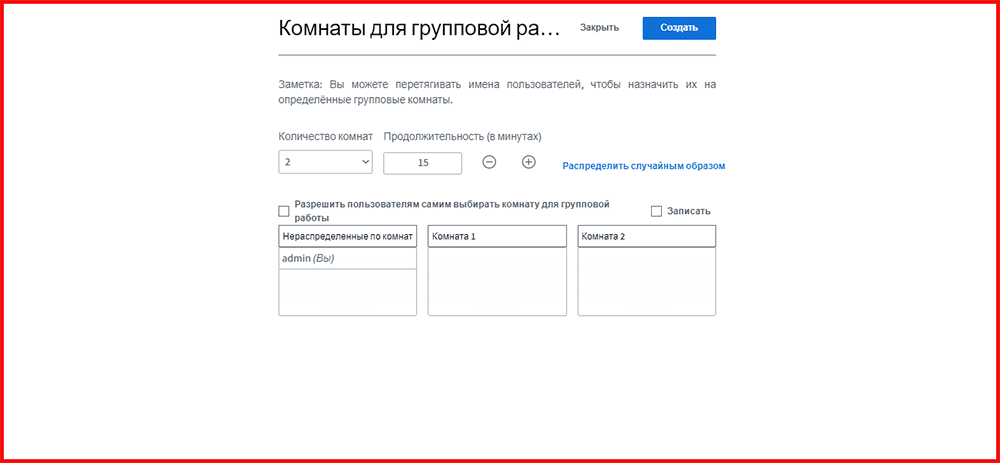Click the empty list area under Комната 2
The width and height of the screenshot is (1000, 463).
(x=646, y=281)
